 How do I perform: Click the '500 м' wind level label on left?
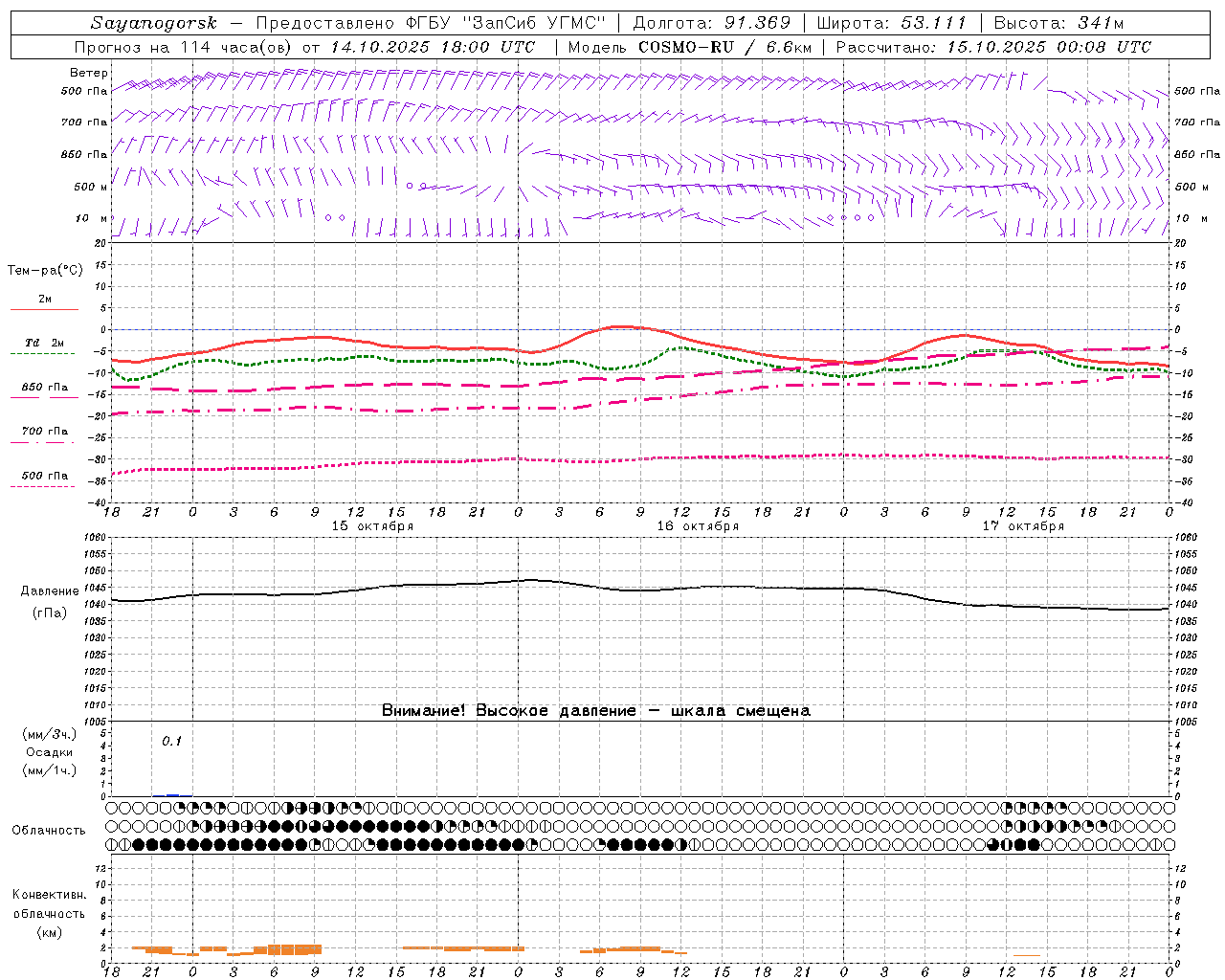[90, 187]
